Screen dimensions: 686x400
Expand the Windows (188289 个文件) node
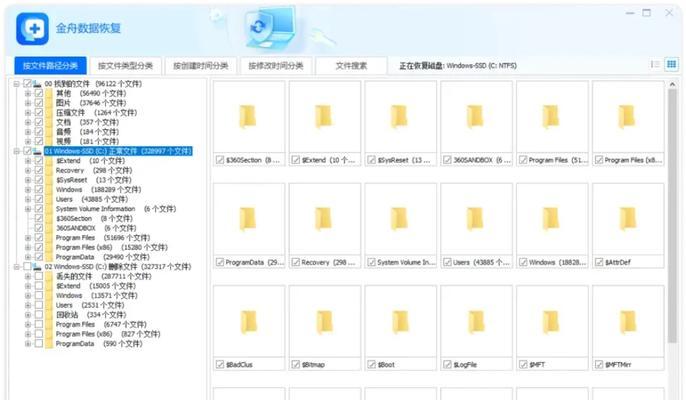(28, 189)
